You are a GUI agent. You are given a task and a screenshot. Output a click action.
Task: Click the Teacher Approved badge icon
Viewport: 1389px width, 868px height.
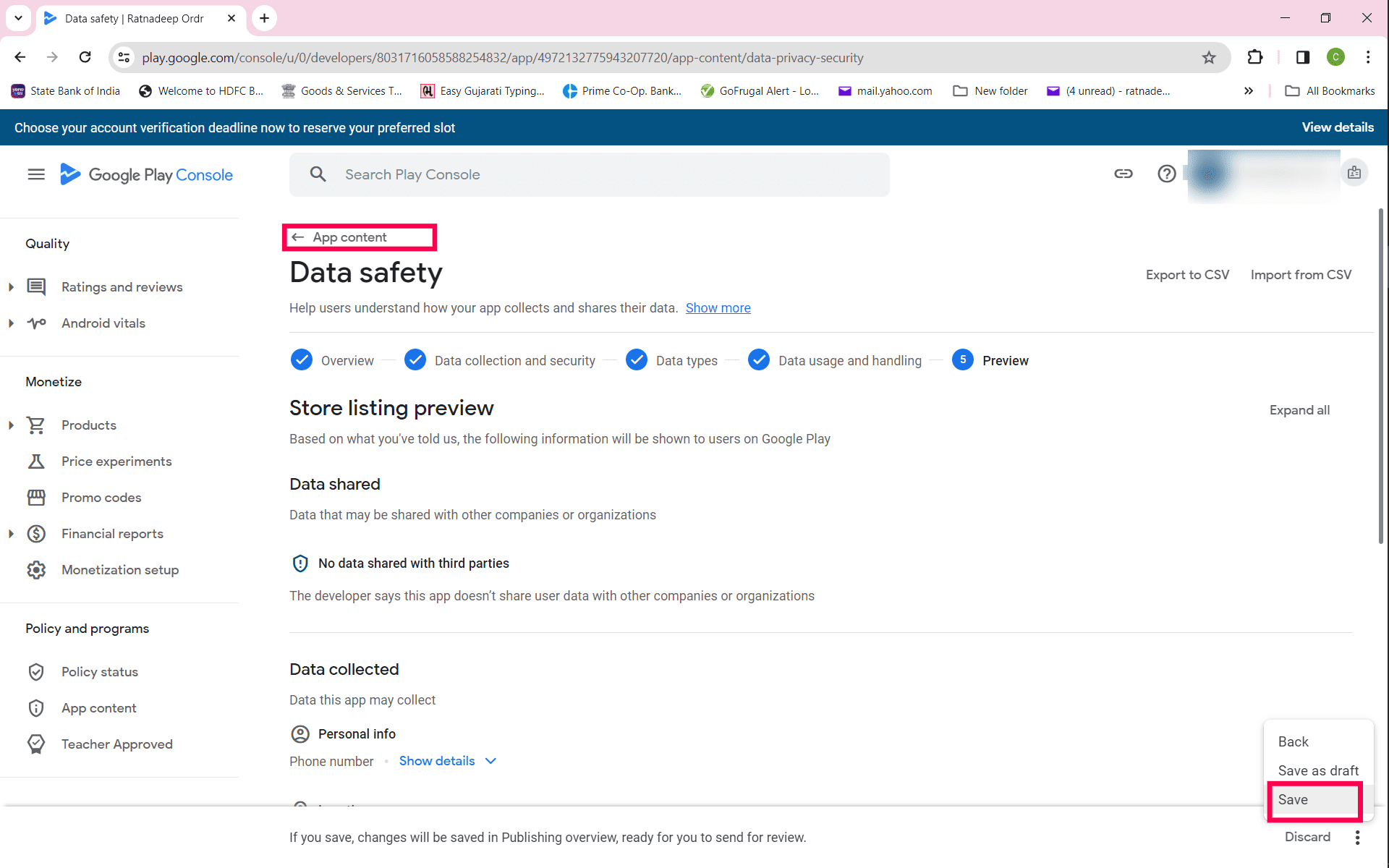(36, 744)
